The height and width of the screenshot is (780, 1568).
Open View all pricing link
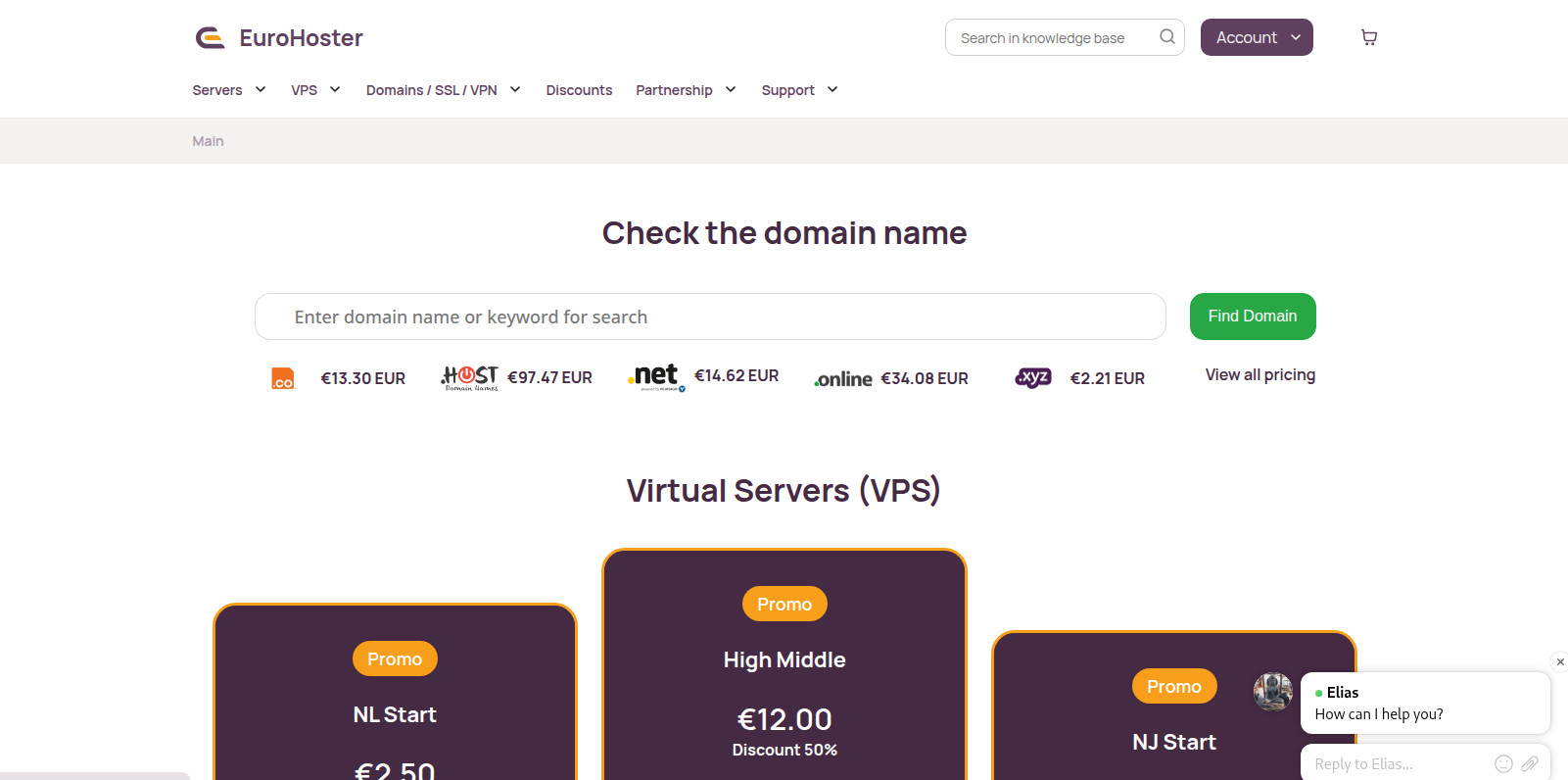click(x=1259, y=375)
